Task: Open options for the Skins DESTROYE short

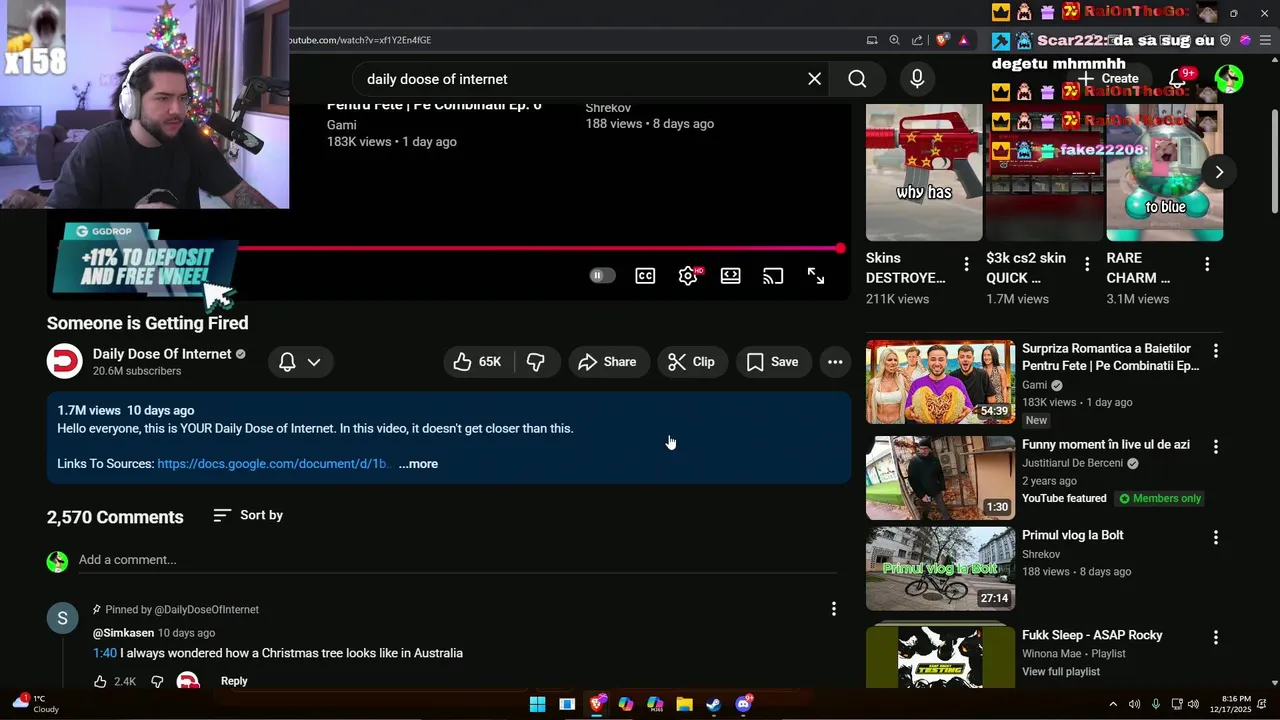Action: coord(966,264)
